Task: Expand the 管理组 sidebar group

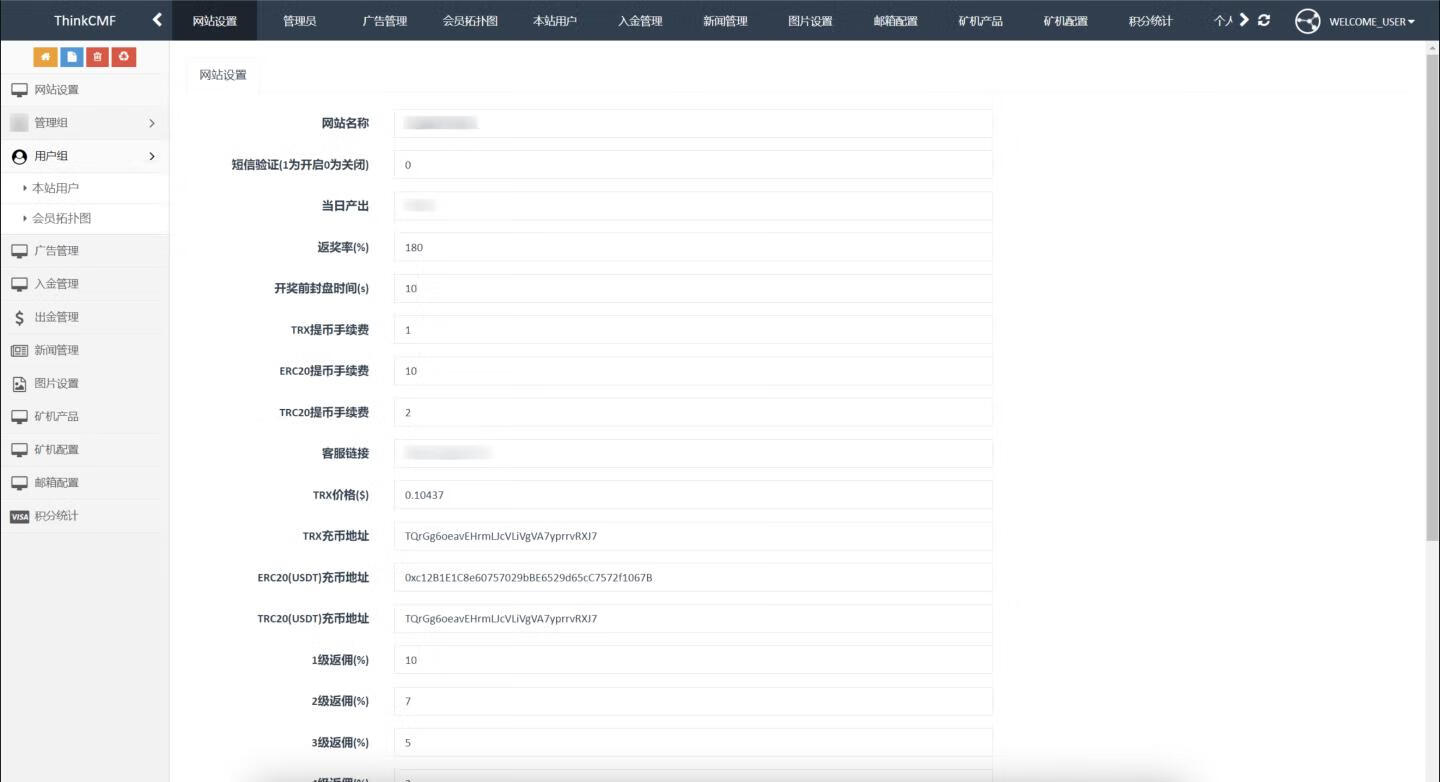Action: pyautogui.click(x=84, y=123)
